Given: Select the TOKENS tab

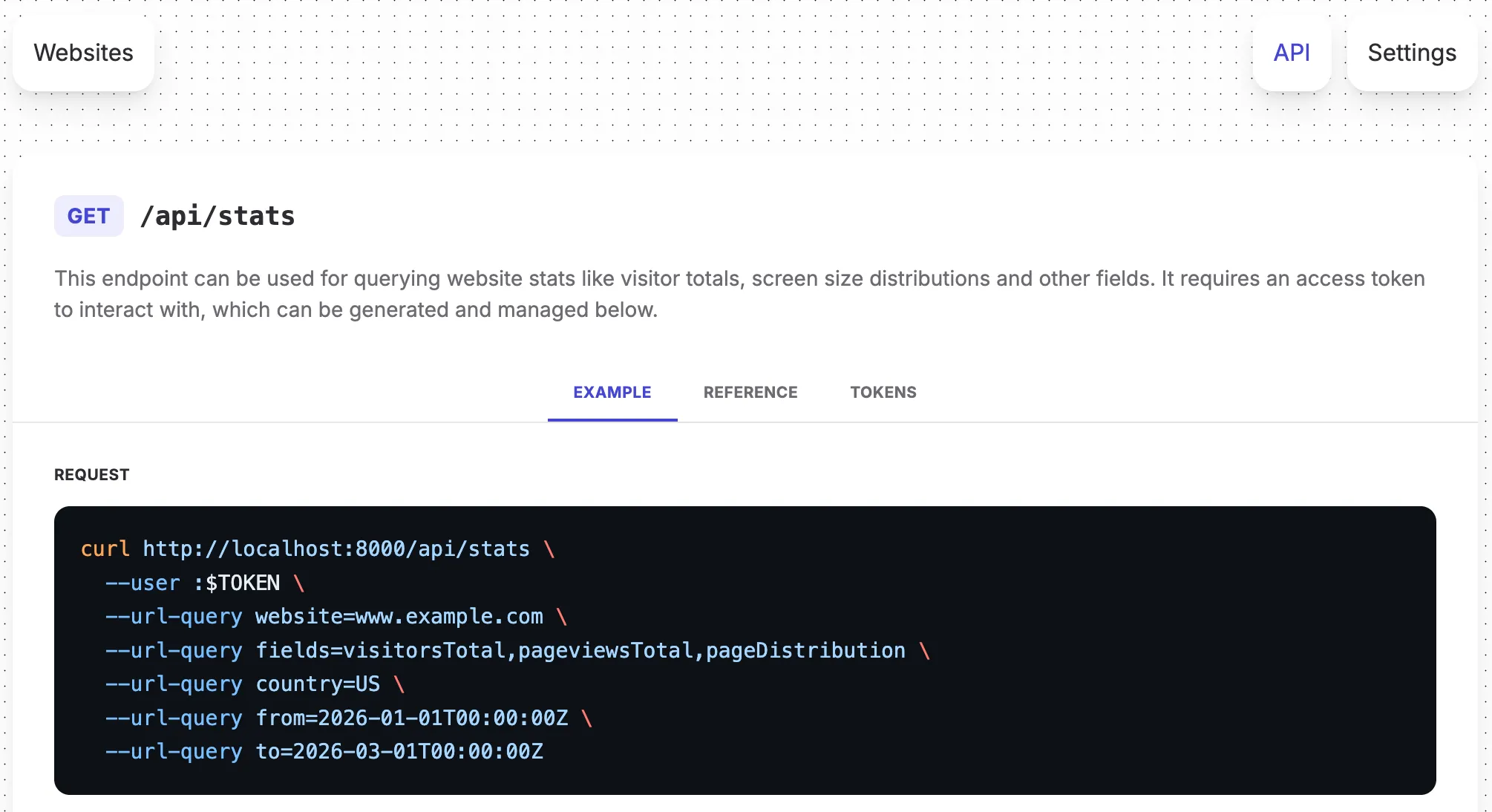Looking at the screenshot, I should pyautogui.click(x=883, y=392).
